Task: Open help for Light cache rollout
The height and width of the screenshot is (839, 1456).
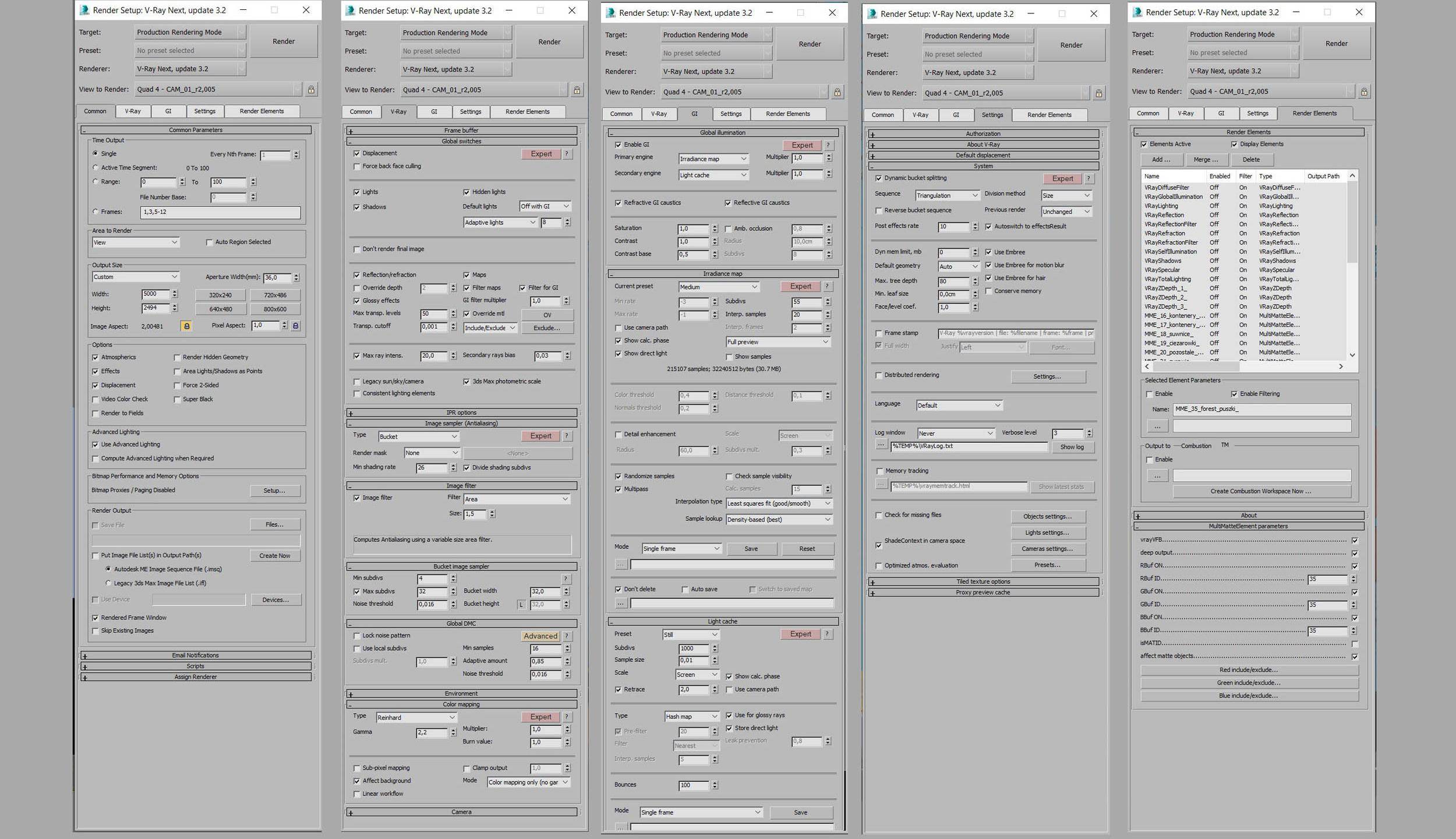Action: tap(827, 634)
